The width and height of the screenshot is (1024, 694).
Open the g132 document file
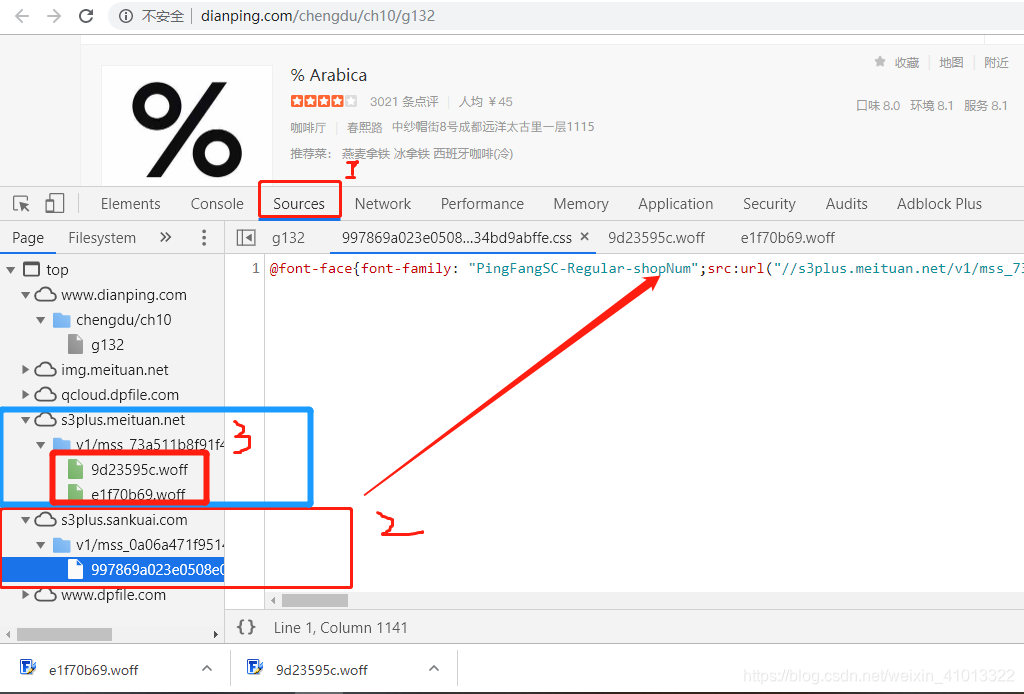(x=107, y=345)
